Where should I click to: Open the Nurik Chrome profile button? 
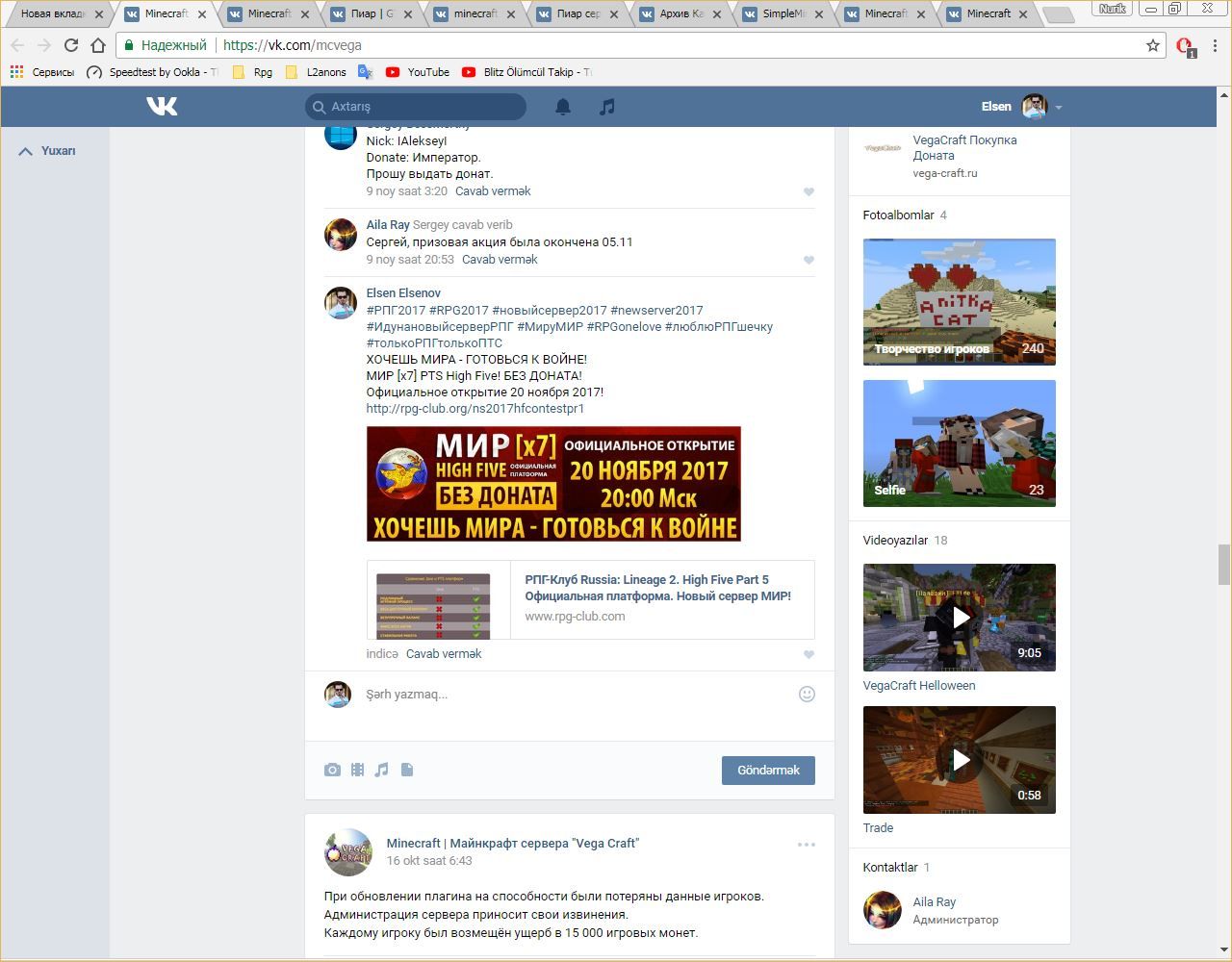point(1112,8)
